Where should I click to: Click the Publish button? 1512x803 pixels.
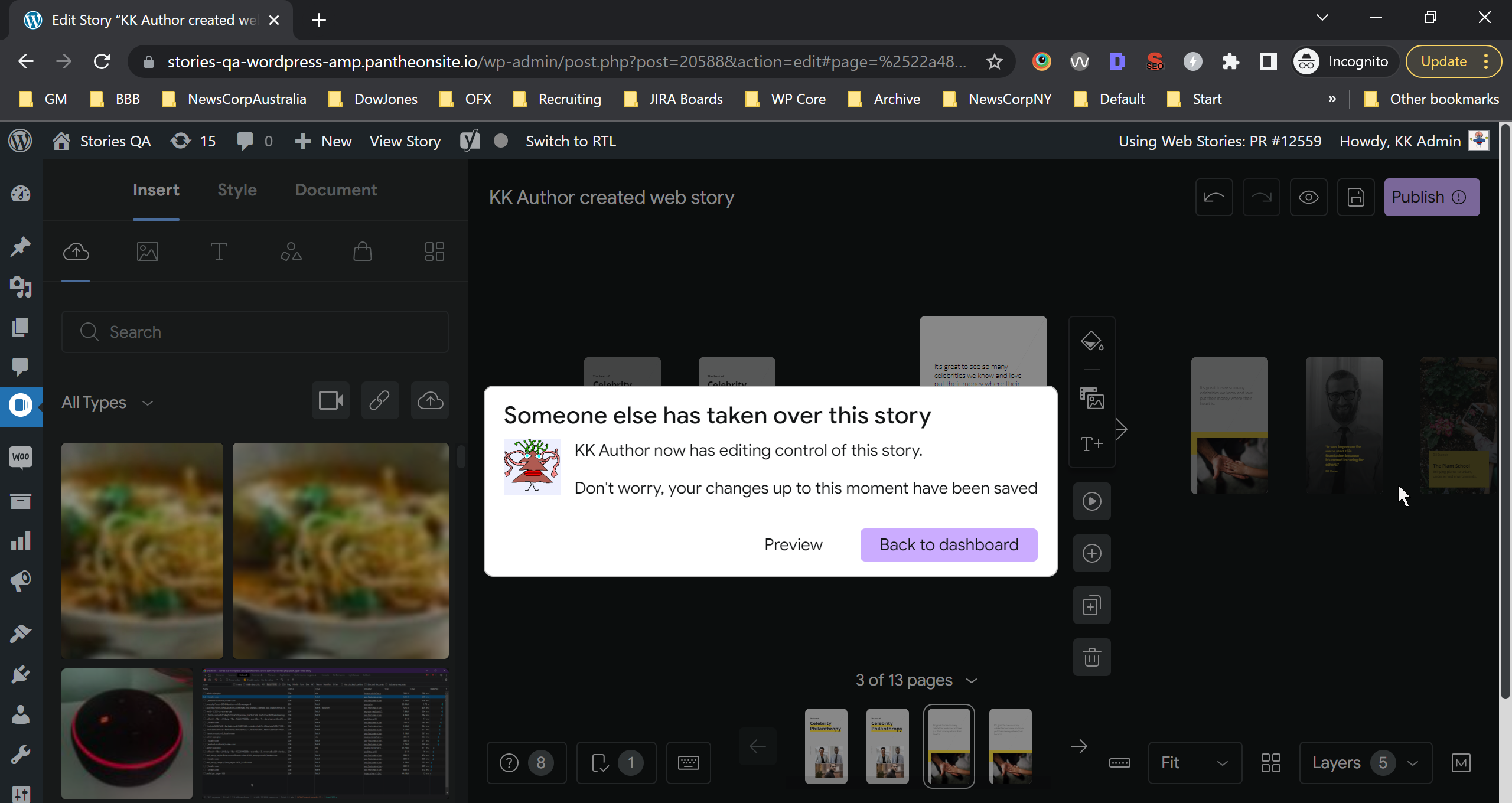coord(1432,197)
